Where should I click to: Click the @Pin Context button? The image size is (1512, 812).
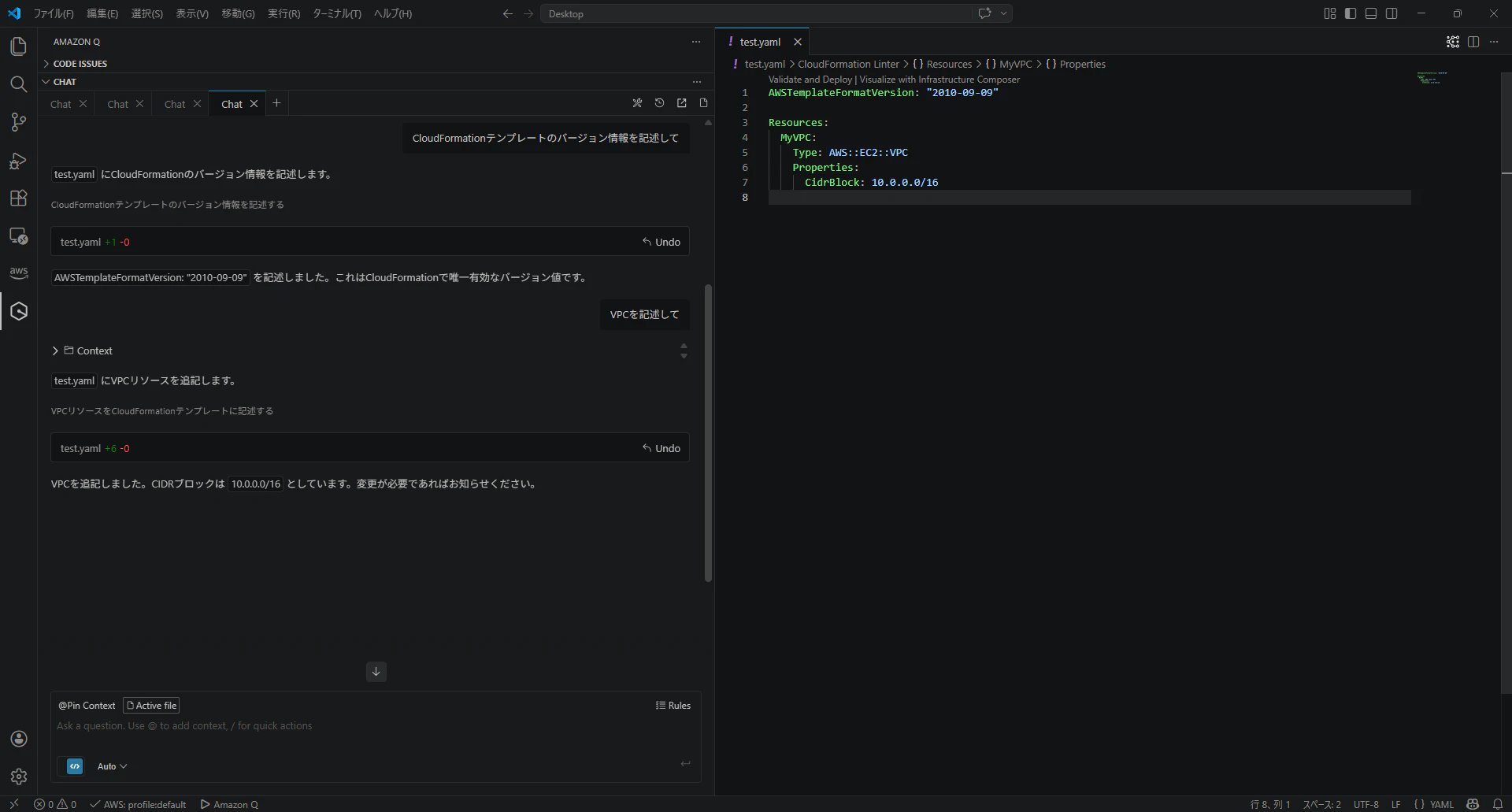pyautogui.click(x=87, y=706)
